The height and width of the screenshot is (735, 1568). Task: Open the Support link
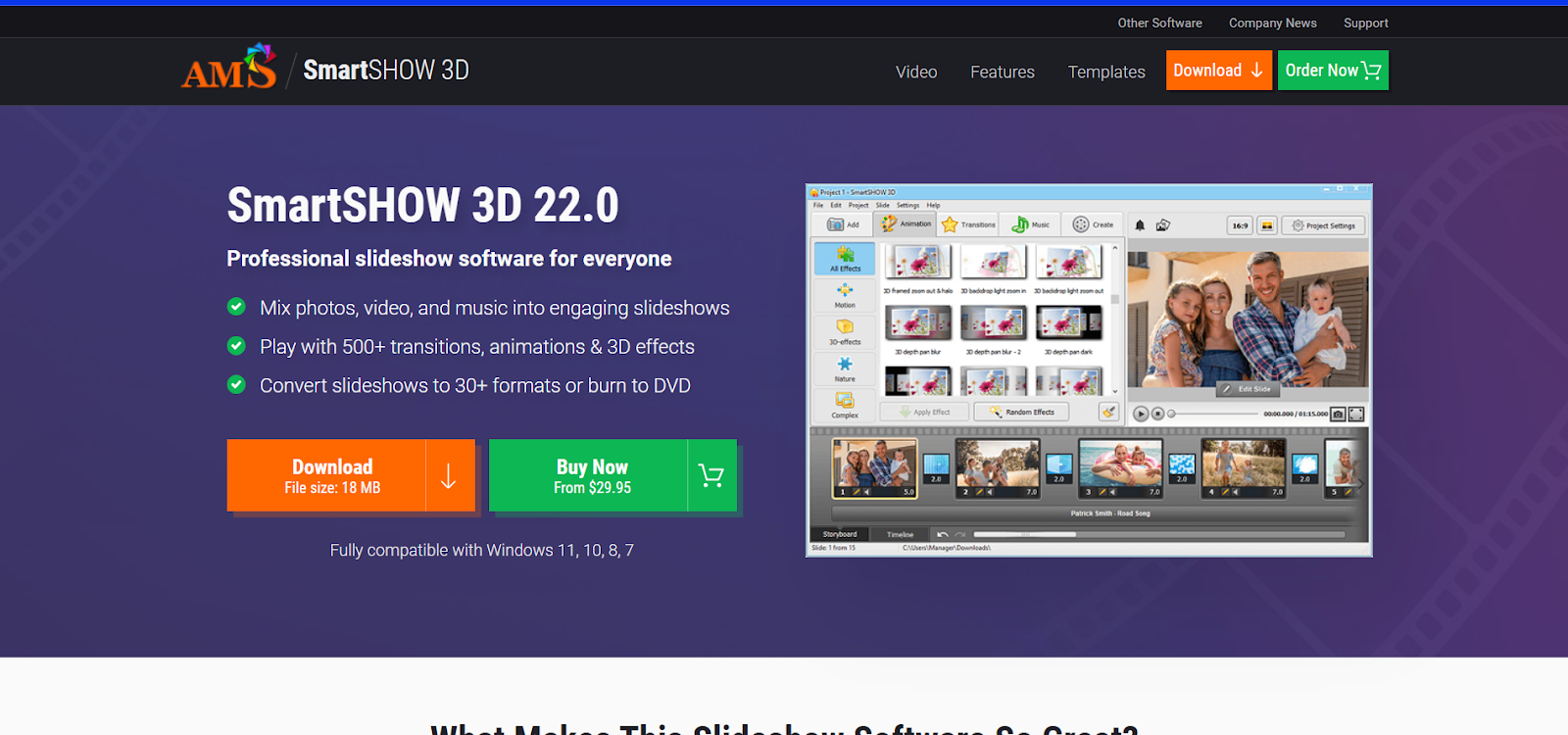[1366, 23]
